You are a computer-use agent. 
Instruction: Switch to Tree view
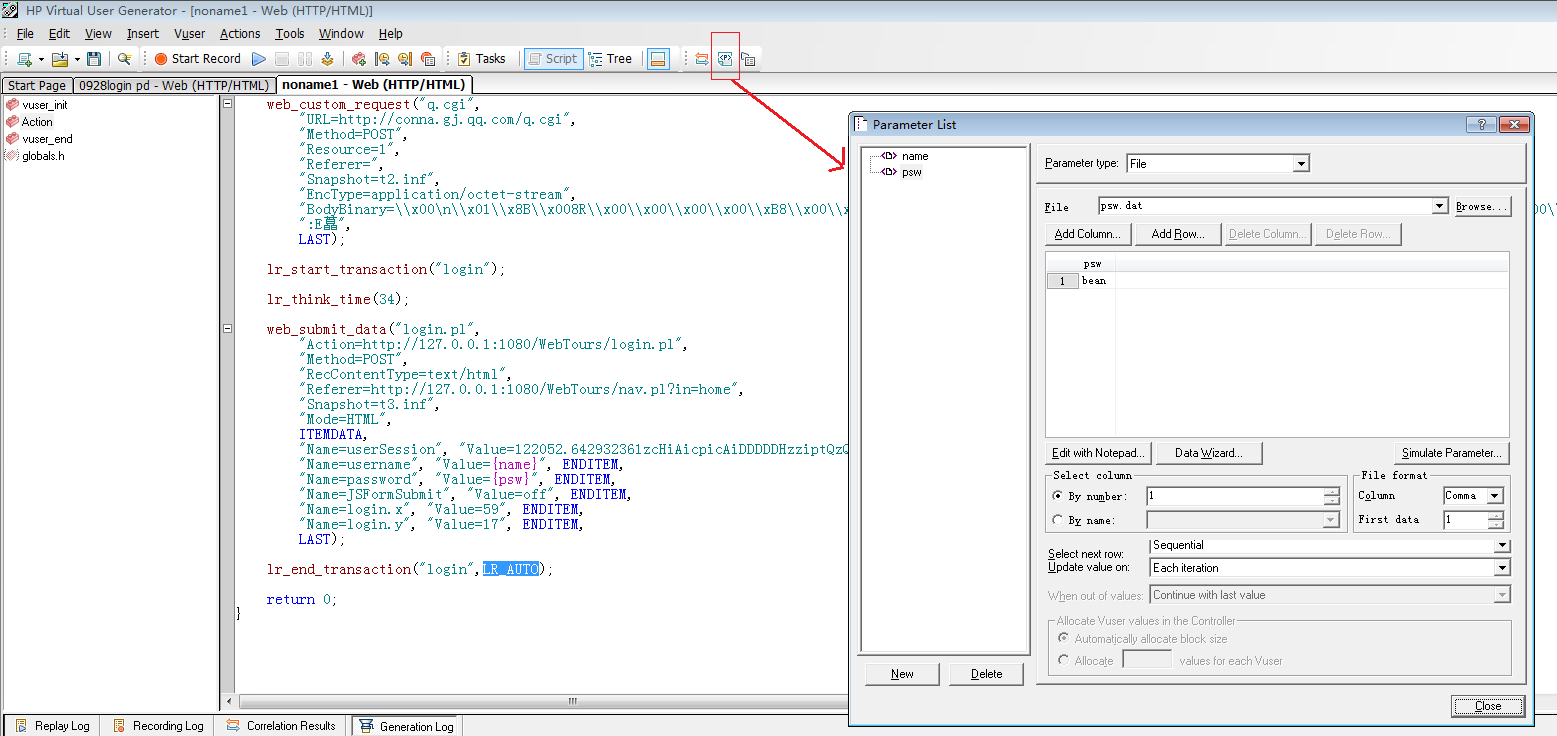pyautogui.click(x=611, y=59)
